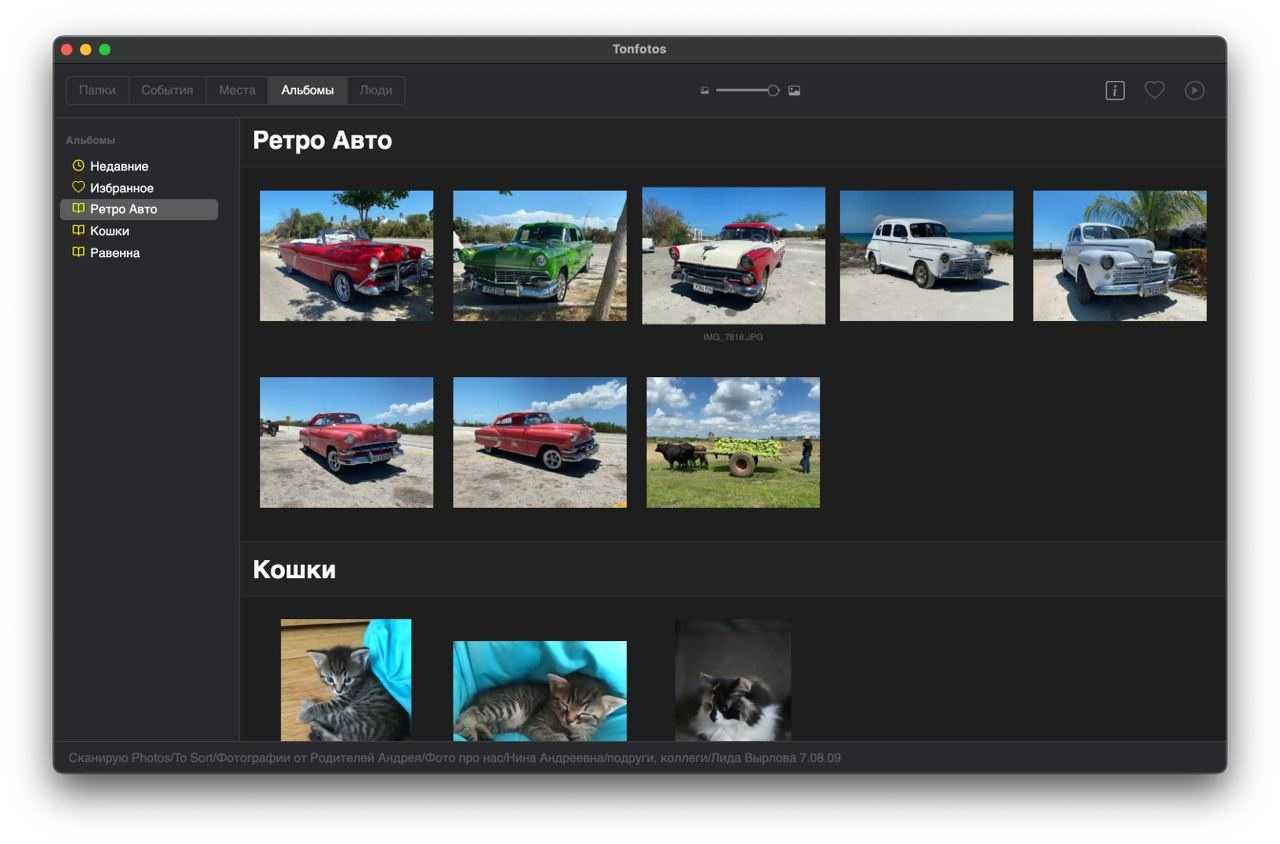Start slideshow with the play icon

pyautogui.click(x=1194, y=90)
